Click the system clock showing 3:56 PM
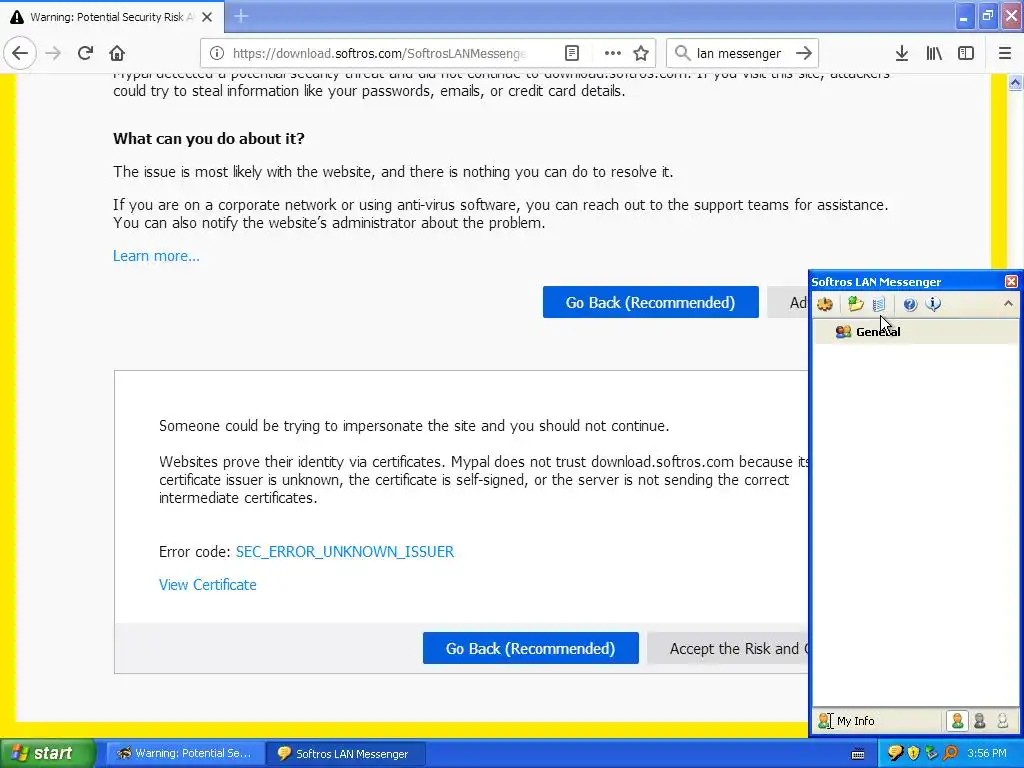Viewport: 1024px width, 768px height. pyautogui.click(x=987, y=754)
